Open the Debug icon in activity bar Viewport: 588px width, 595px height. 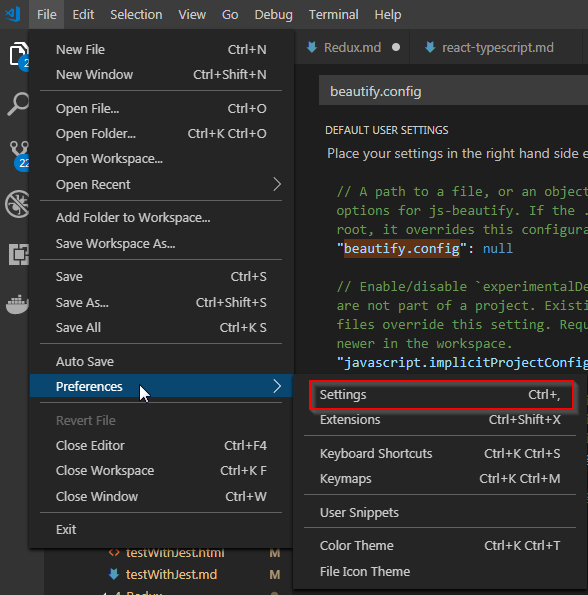coord(17,204)
